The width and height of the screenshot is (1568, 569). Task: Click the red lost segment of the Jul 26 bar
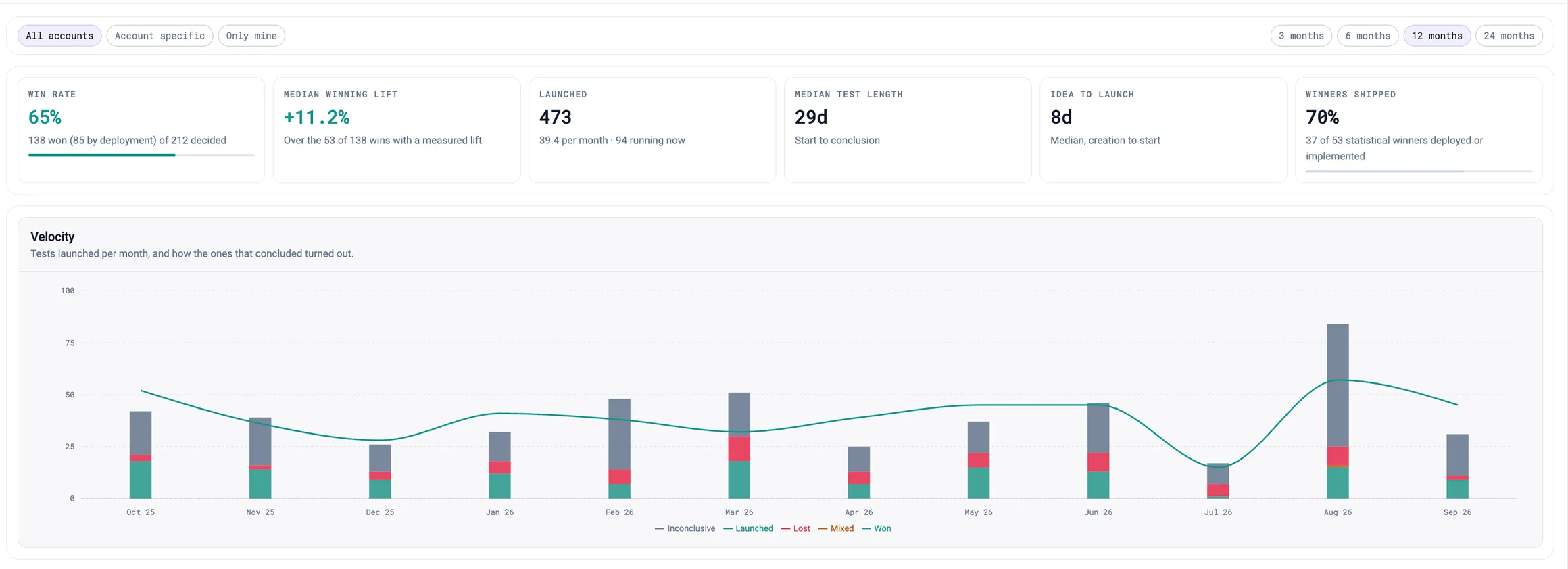[1218, 490]
